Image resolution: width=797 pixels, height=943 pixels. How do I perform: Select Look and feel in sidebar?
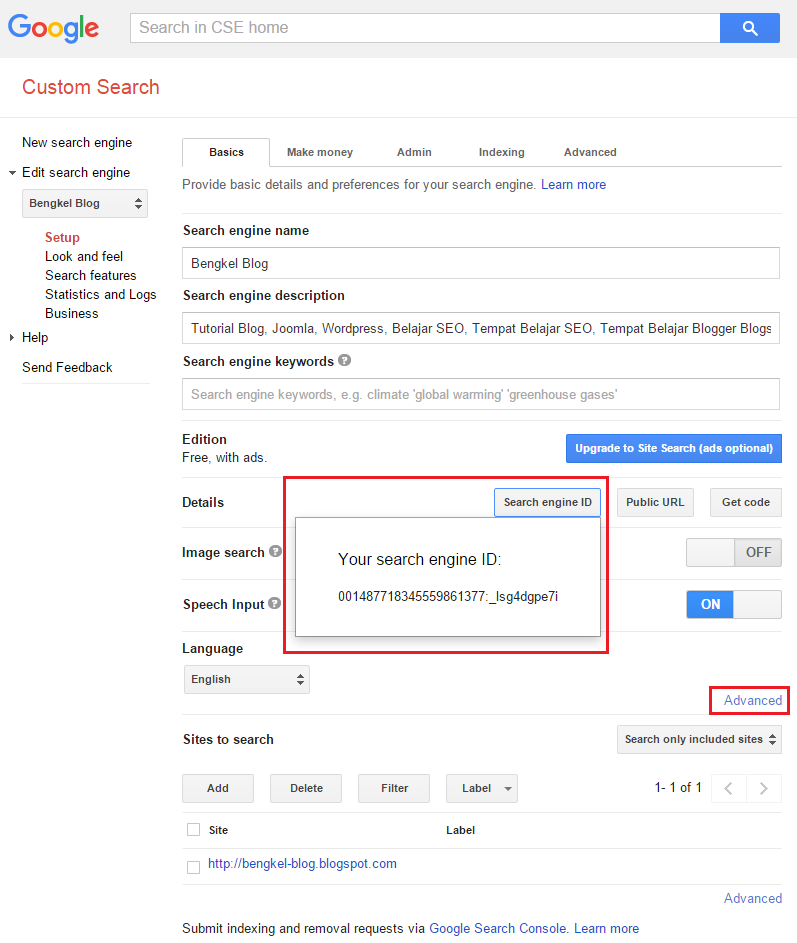click(84, 256)
